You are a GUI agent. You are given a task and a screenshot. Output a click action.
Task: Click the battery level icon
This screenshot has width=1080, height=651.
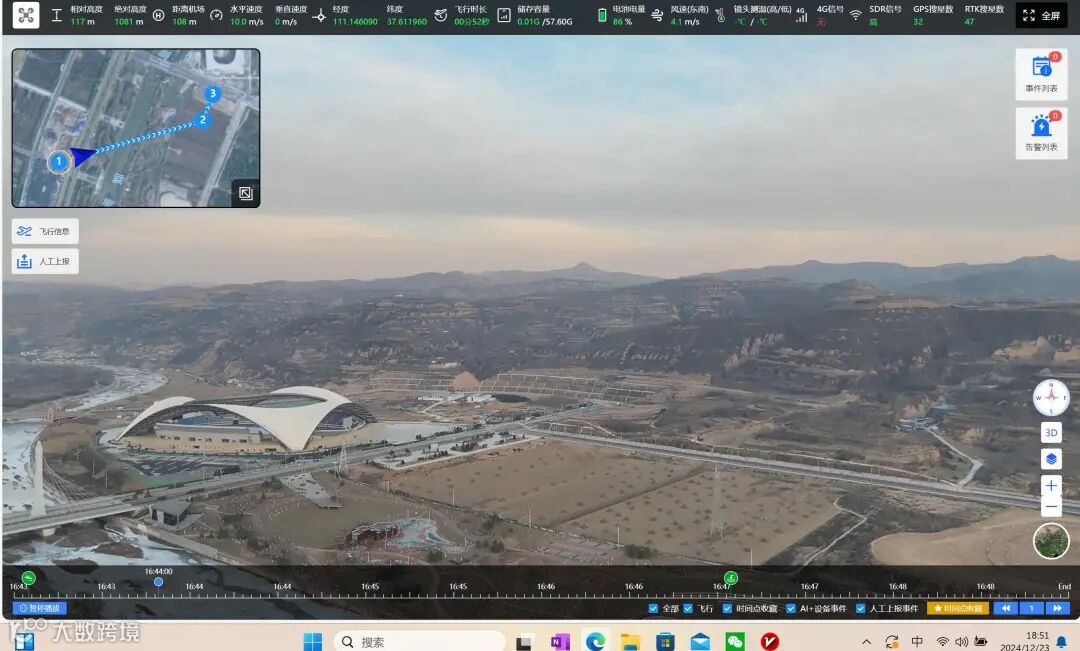pyautogui.click(x=601, y=15)
